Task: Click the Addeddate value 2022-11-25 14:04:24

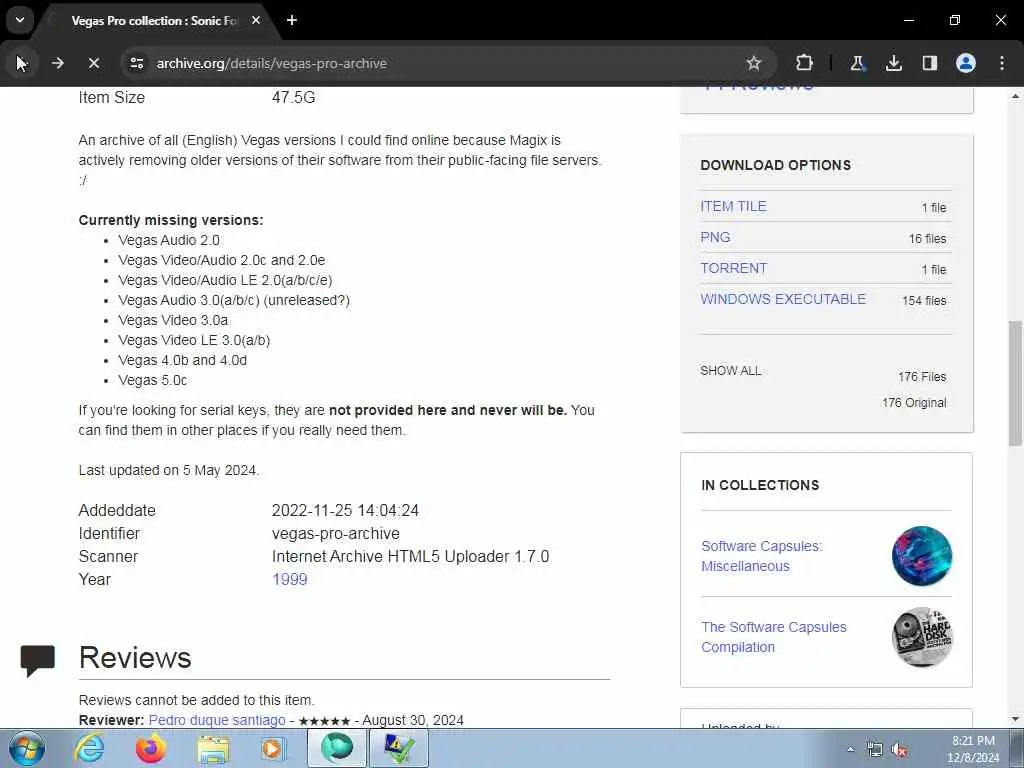Action: coord(345,510)
